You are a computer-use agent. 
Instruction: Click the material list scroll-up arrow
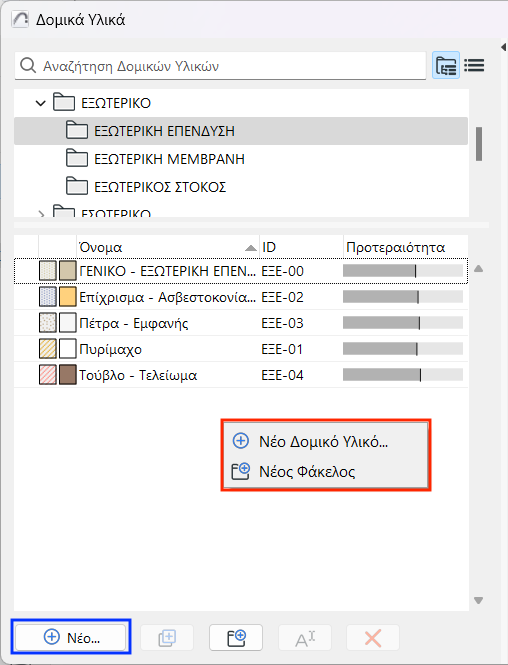tap(479, 268)
